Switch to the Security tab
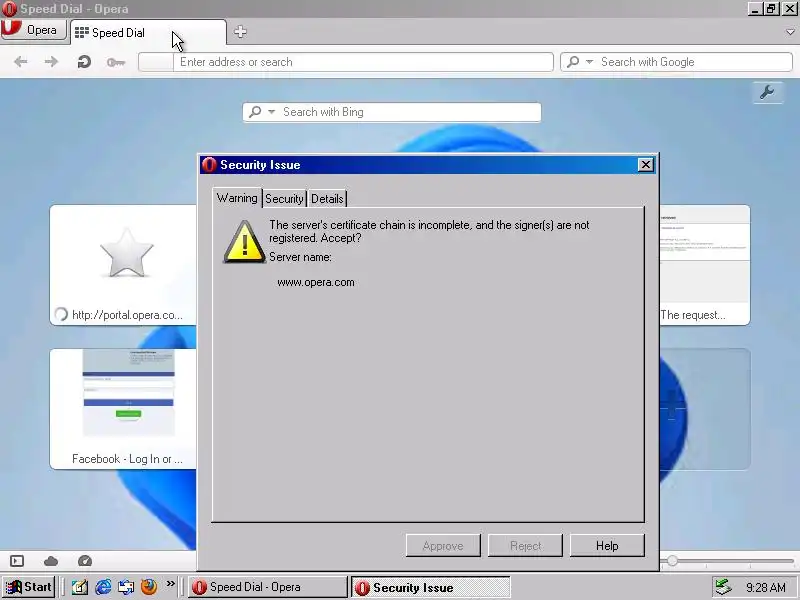 tap(284, 199)
